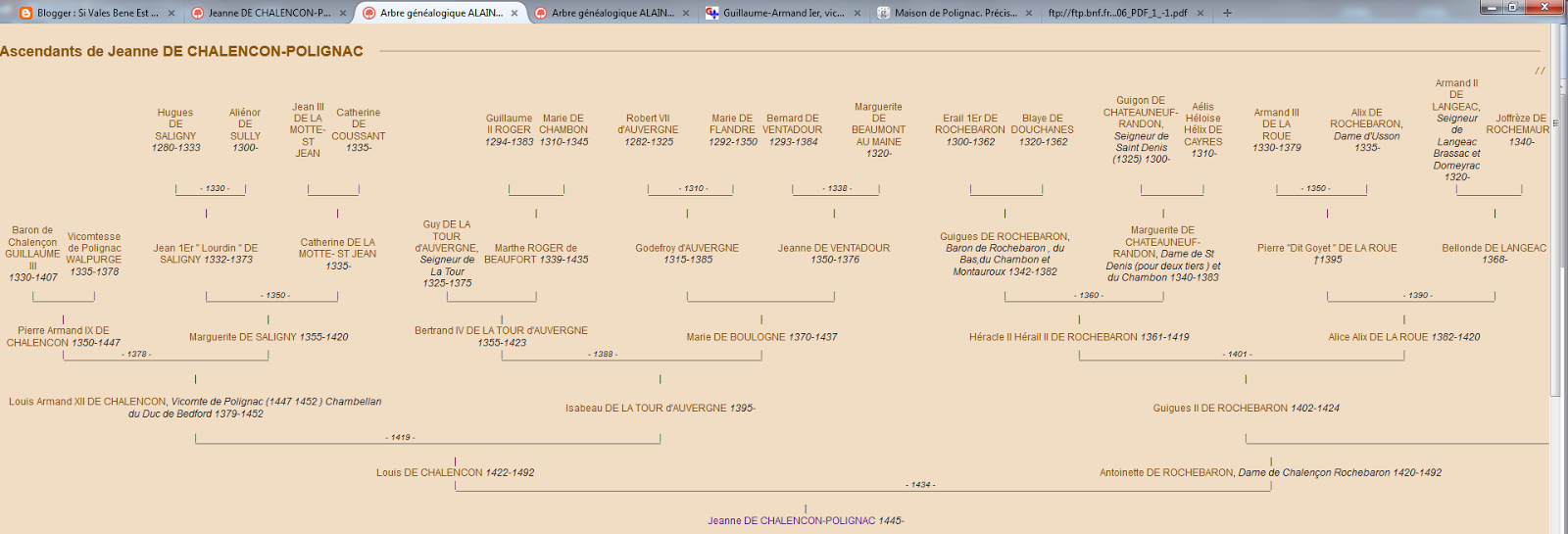Click the favicon of the active Arbre généalogique tab

pyautogui.click(x=369, y=13)
